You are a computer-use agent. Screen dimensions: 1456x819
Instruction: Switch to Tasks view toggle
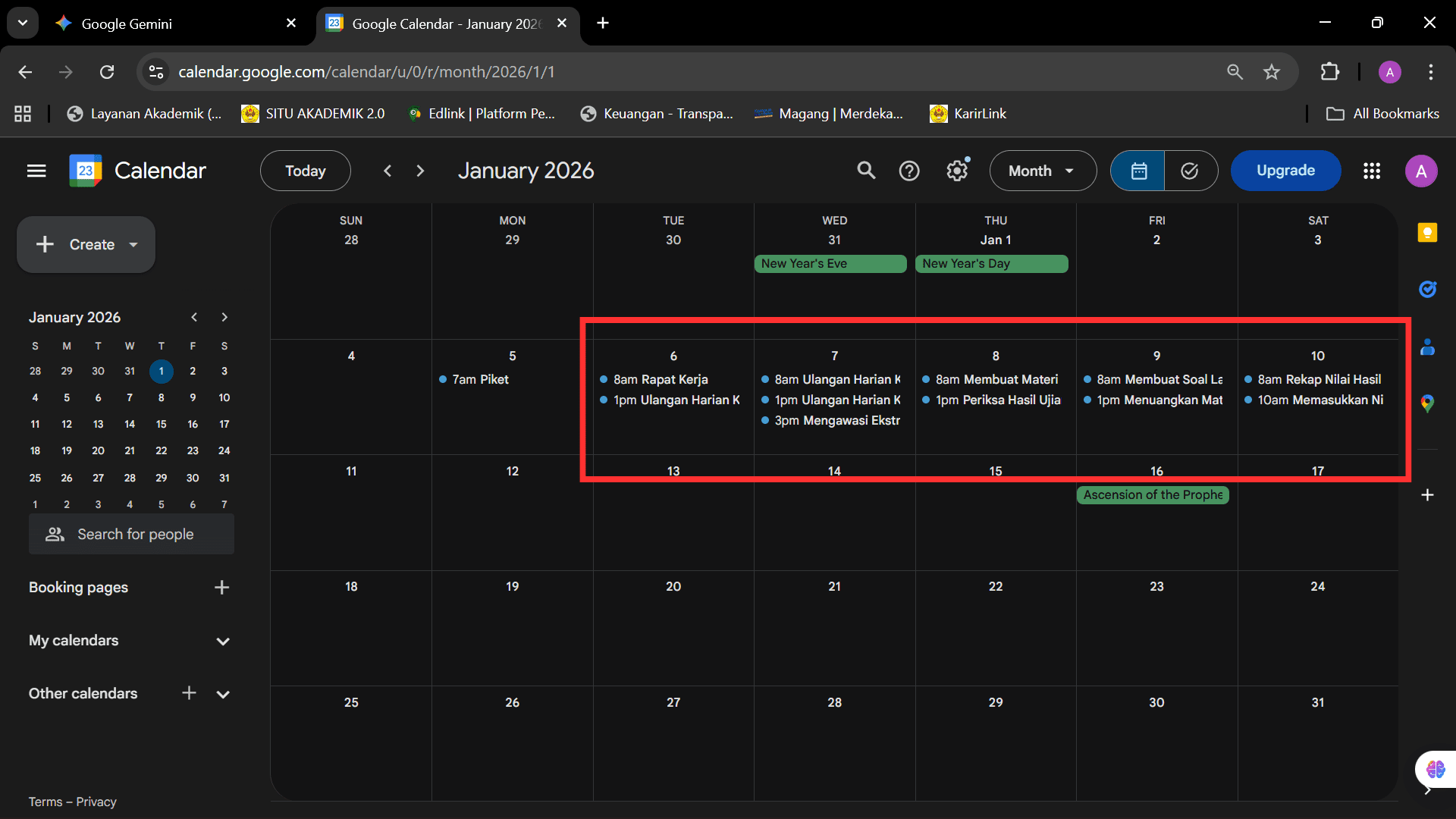pos(1191,171)
